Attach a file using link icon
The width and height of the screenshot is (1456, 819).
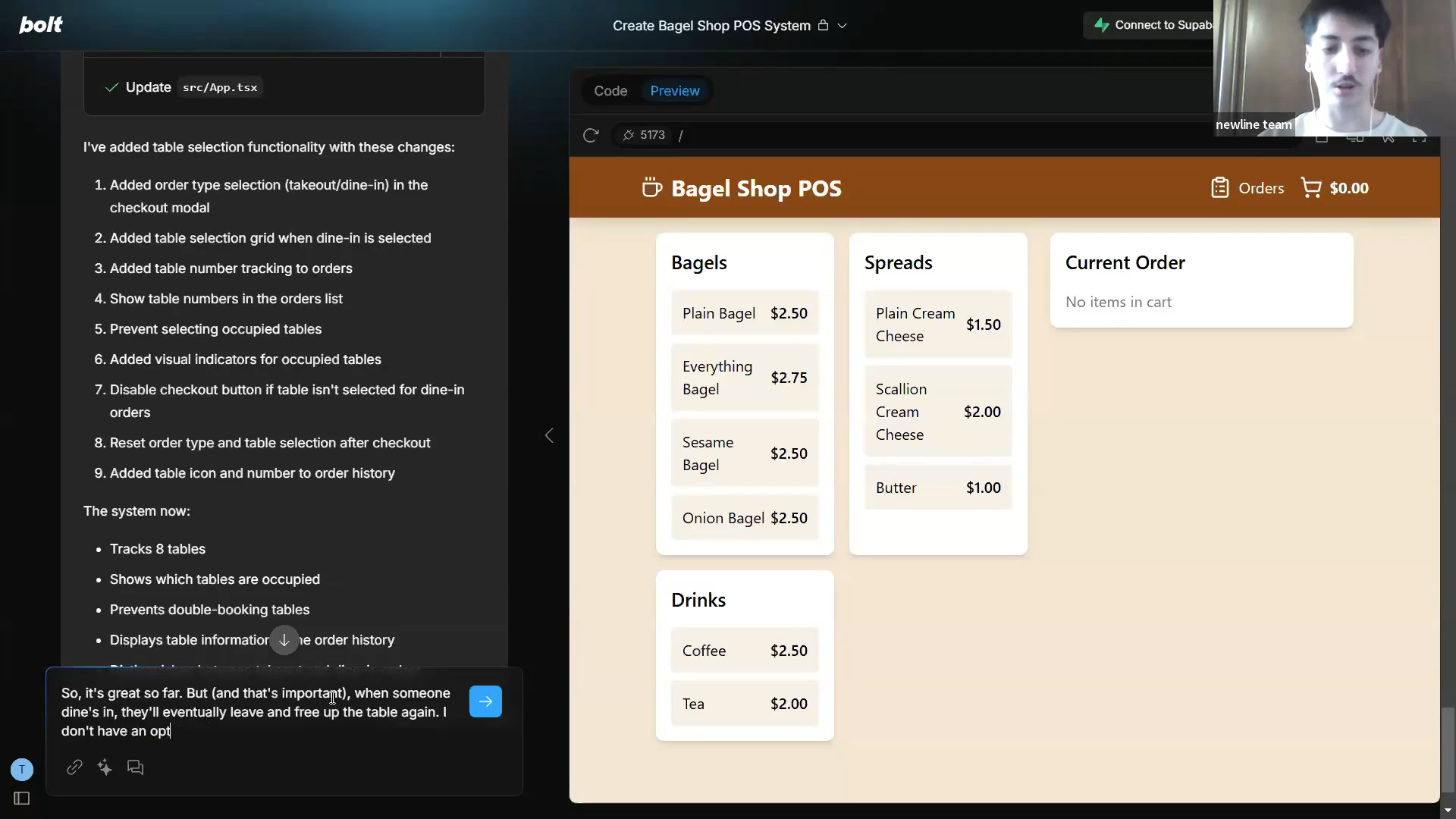74,767
